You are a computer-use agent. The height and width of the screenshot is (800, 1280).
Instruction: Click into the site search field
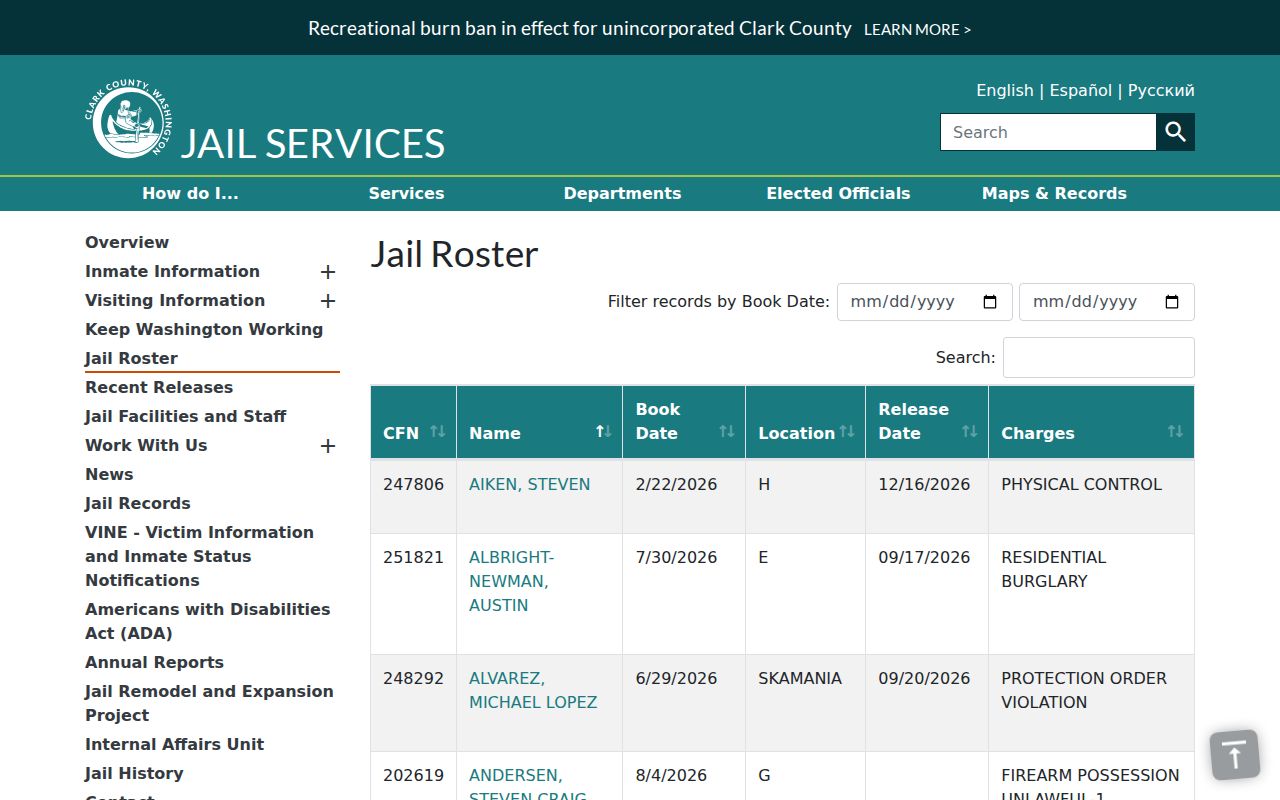(1048, 132)
